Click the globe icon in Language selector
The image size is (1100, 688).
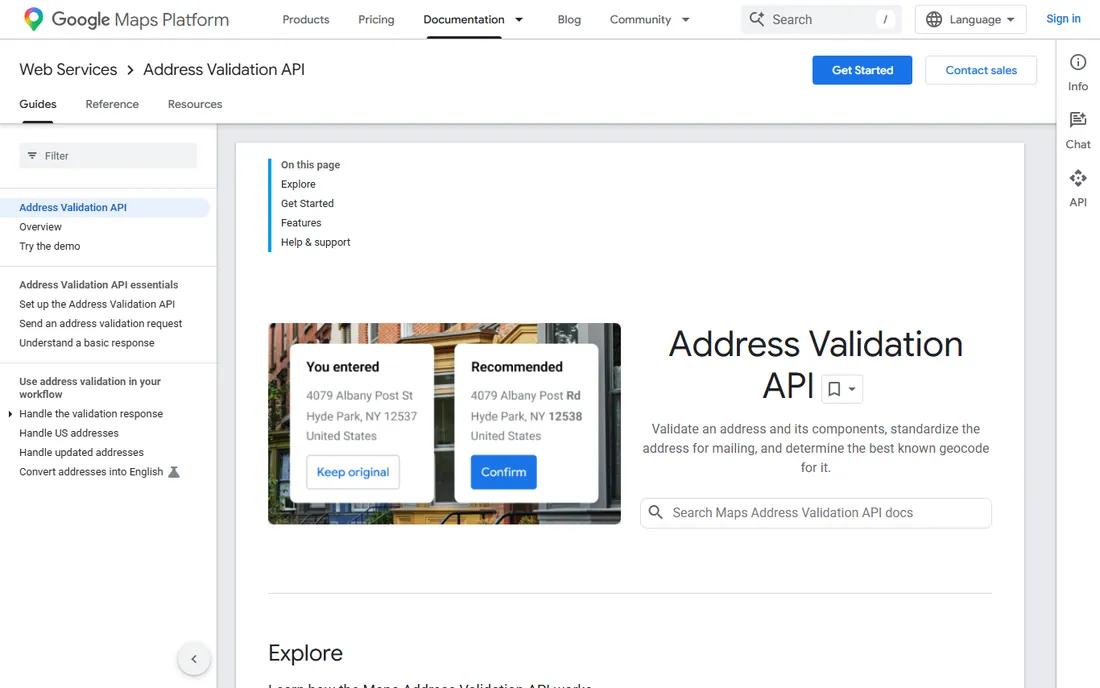[934, 20]
